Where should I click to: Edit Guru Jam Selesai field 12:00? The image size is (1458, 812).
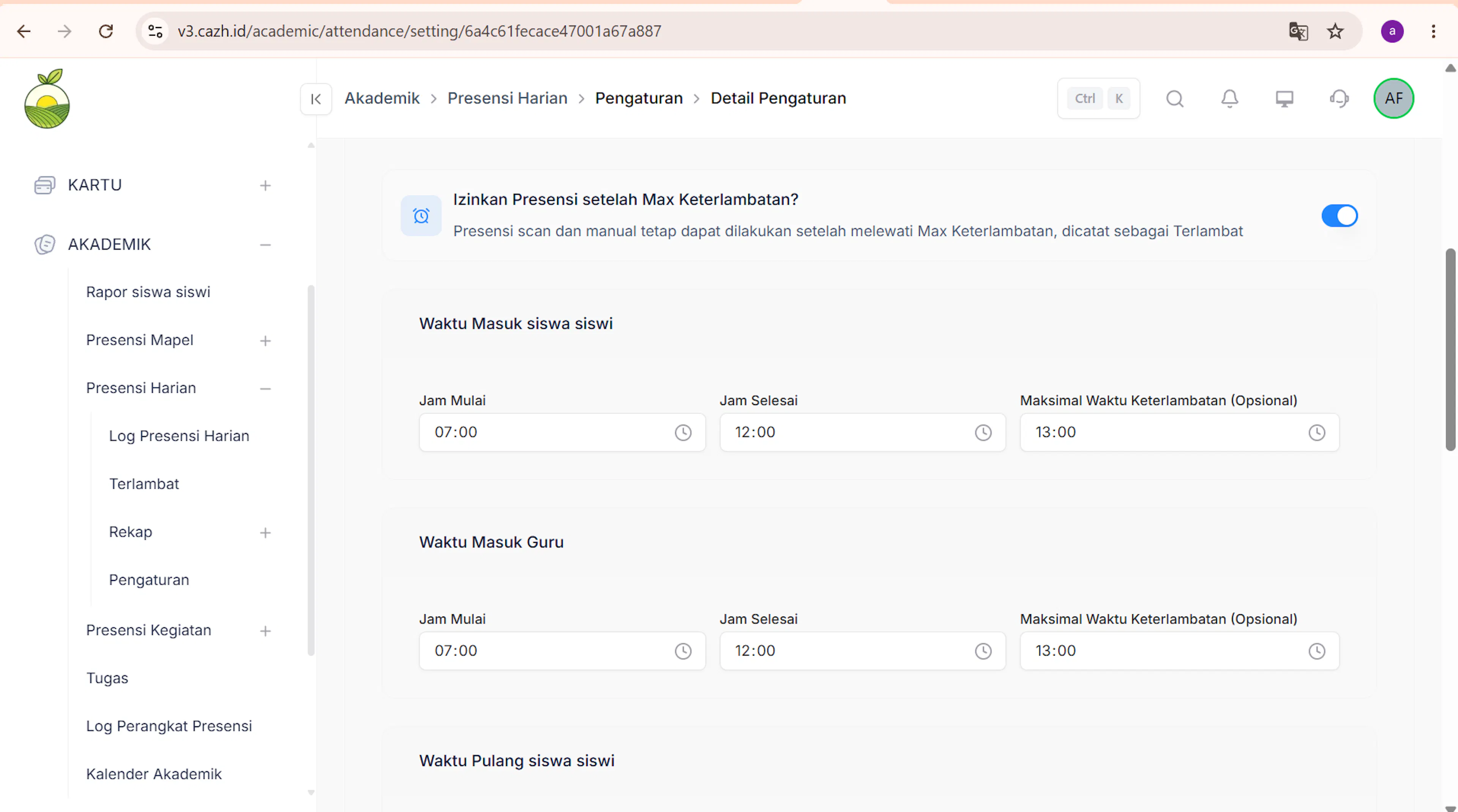click(x=862, y=651)
